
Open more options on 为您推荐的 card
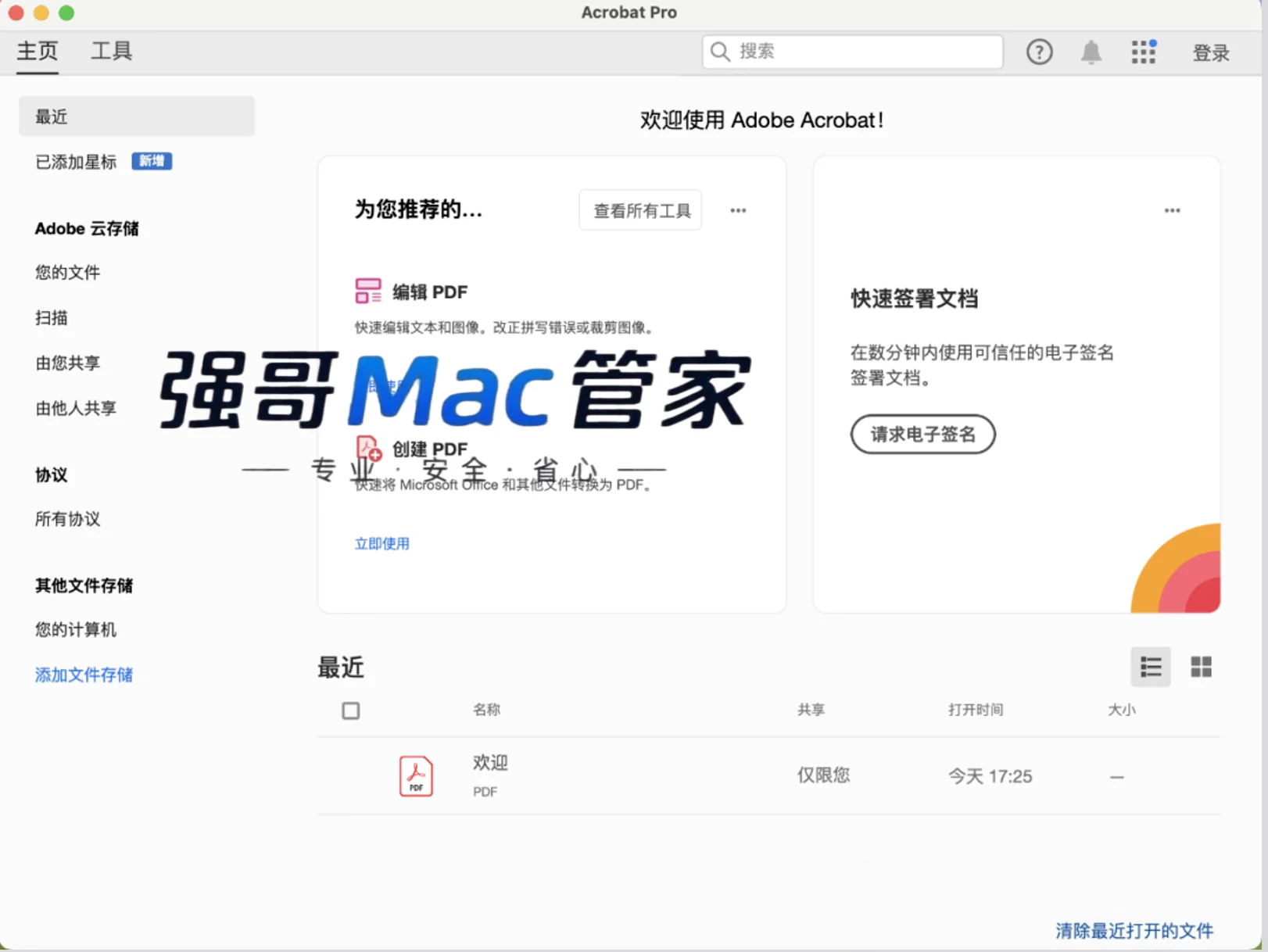pos(738,210)
